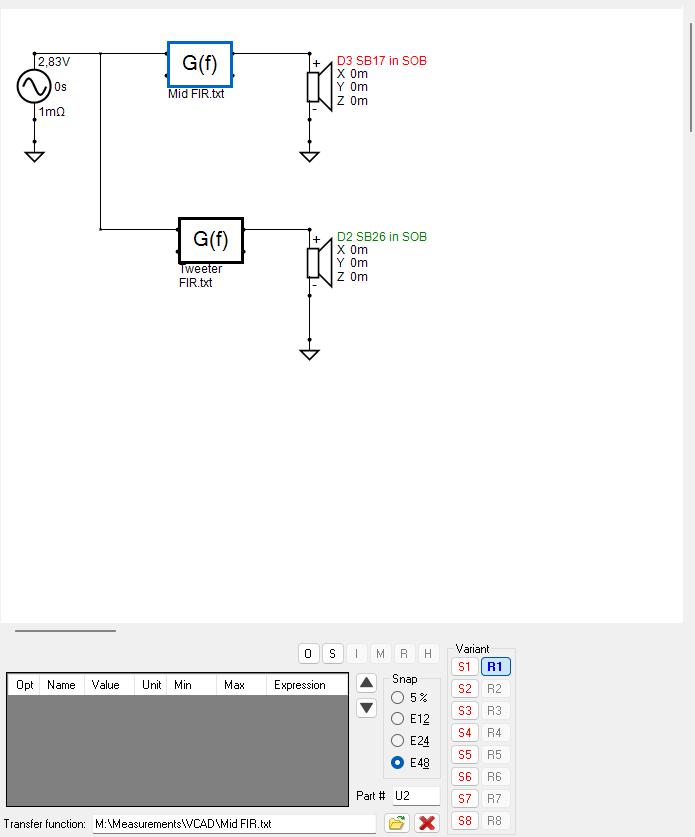Store variant S4
The width and height of the screenshot is (695, 837).
point(464,732)
